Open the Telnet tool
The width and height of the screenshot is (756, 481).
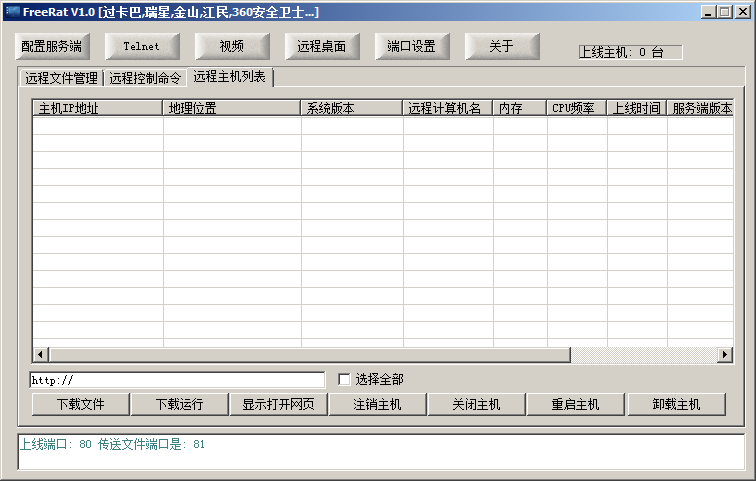click(x=141, y=47)
